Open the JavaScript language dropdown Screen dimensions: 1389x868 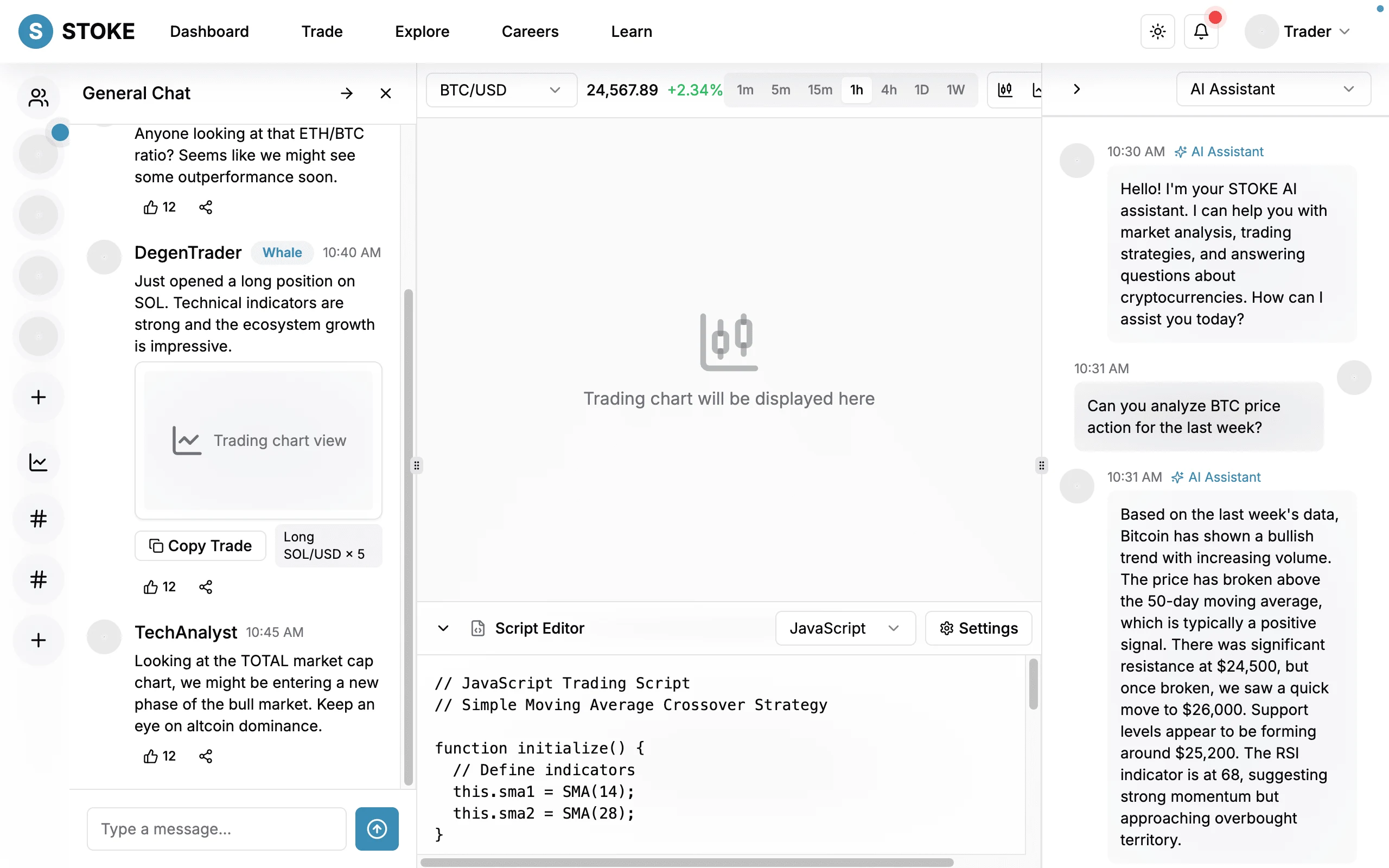(x=844, y=628)
